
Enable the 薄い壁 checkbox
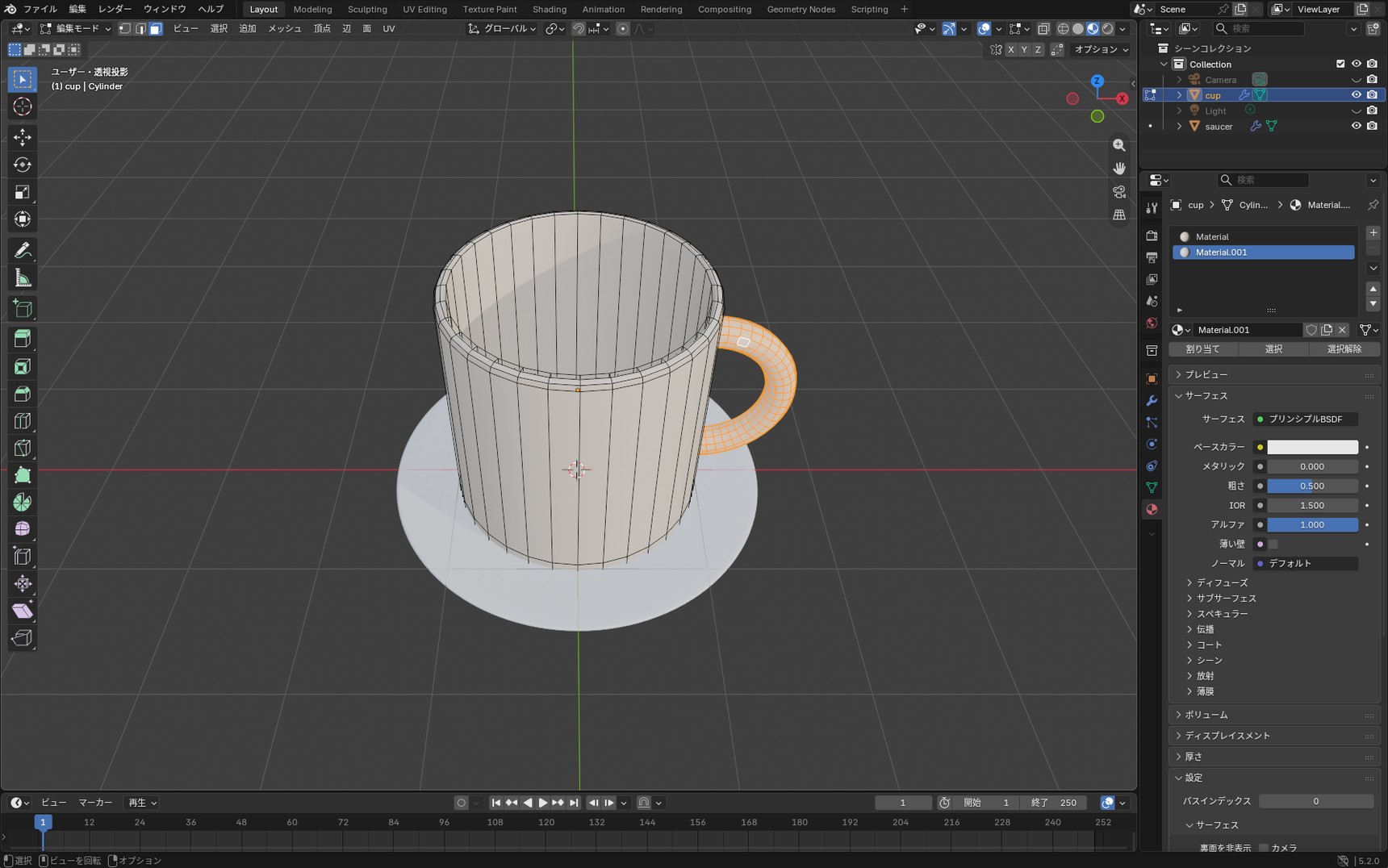[1273, 545]
